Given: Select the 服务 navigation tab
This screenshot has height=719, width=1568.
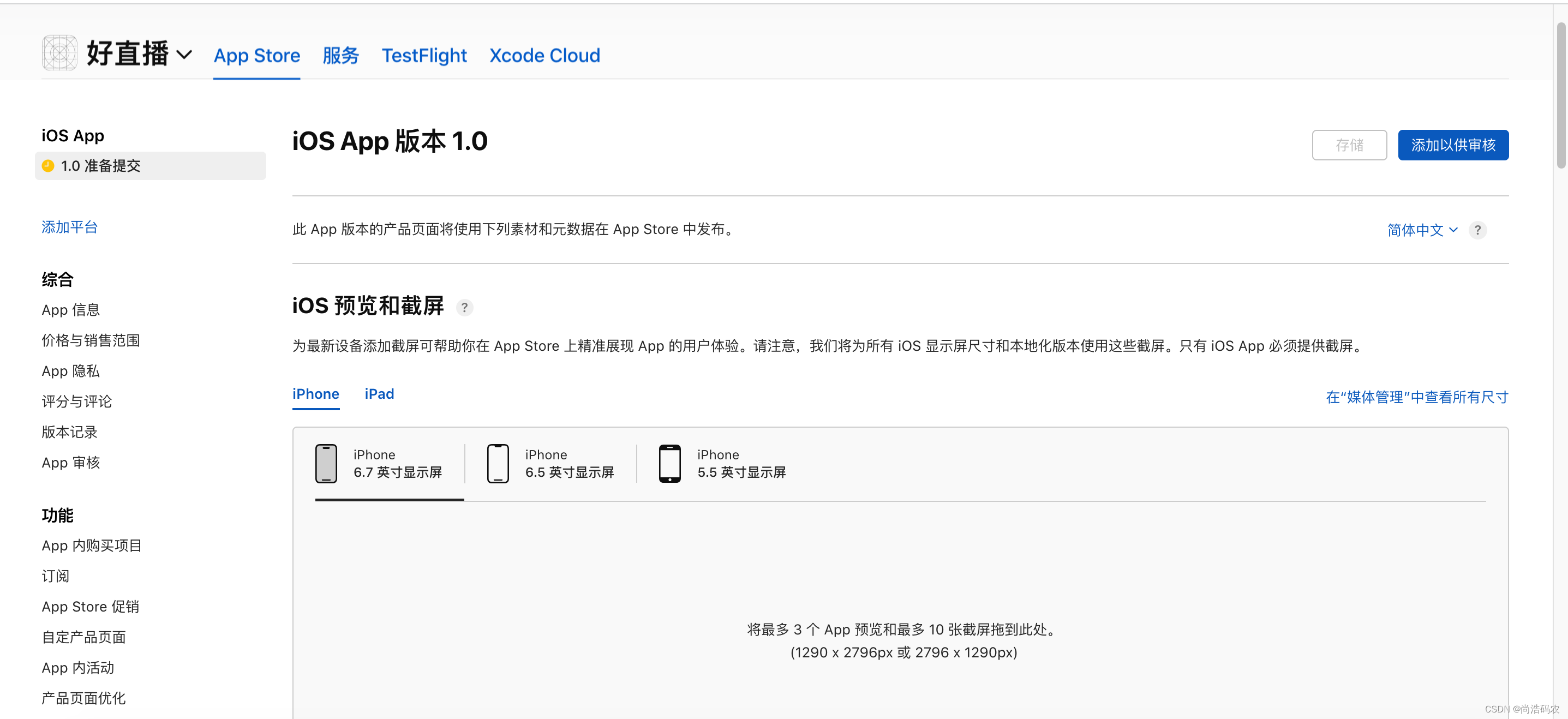Looking at the screenshot, I should [x=340, y=56].
